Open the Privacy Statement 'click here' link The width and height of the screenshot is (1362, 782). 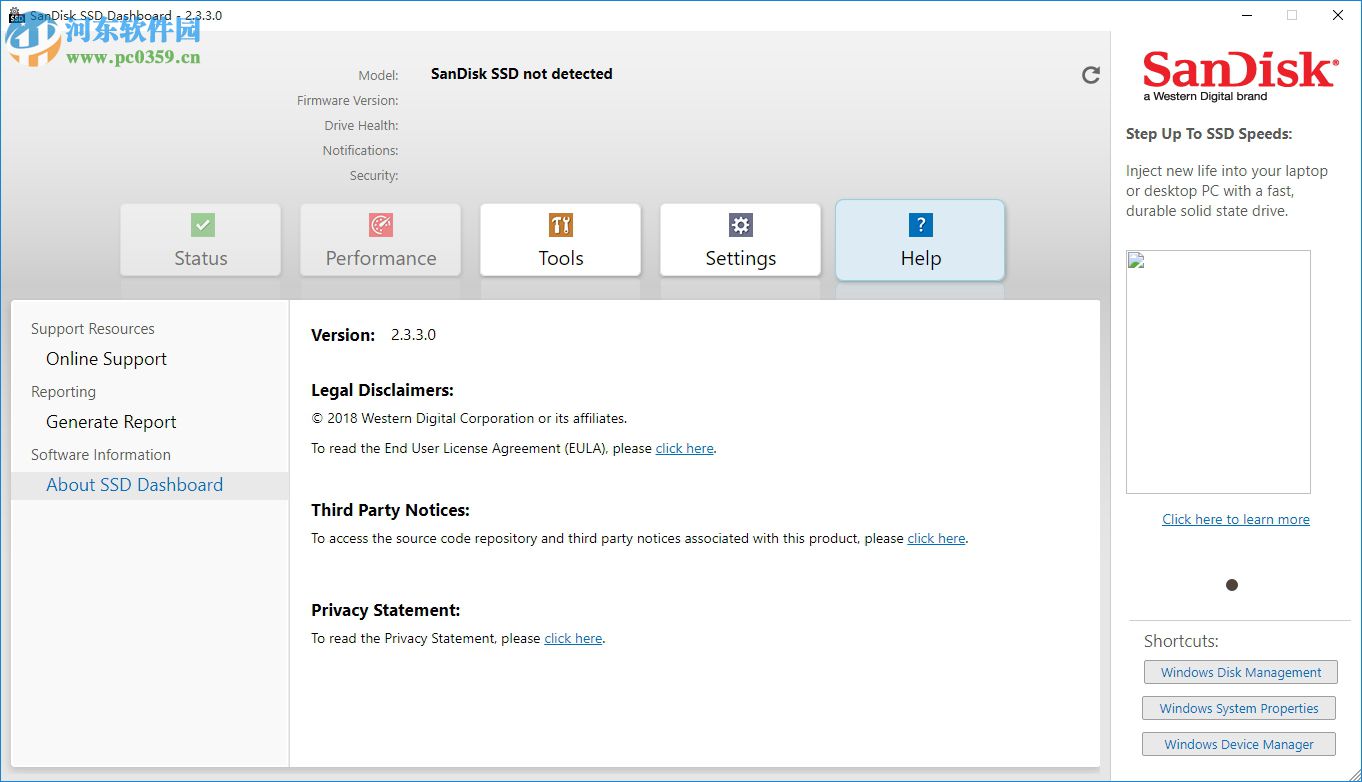[x=573, y=639]
